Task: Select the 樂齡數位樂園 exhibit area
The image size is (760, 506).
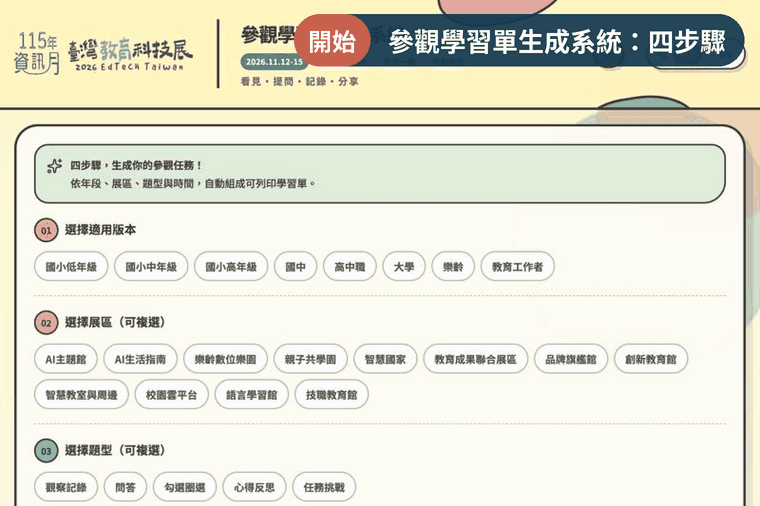Action: coord(225,359)
